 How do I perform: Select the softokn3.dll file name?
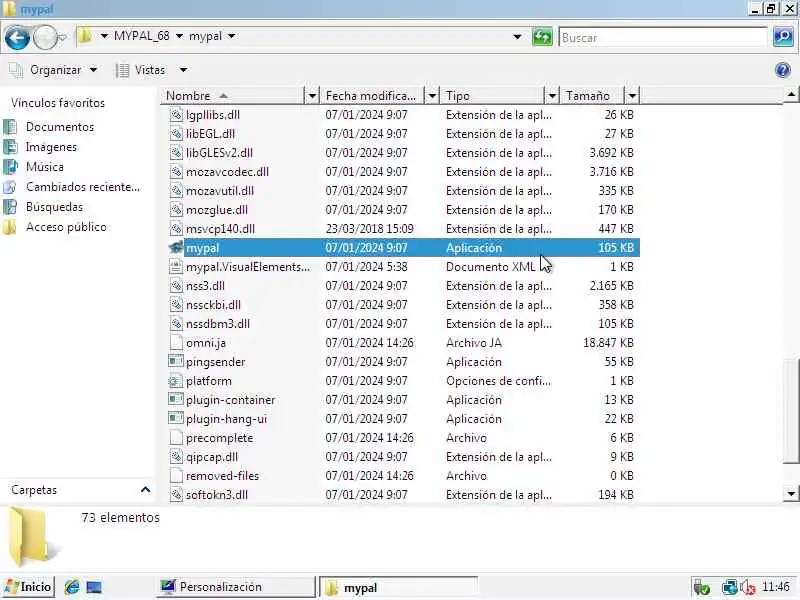217,495
